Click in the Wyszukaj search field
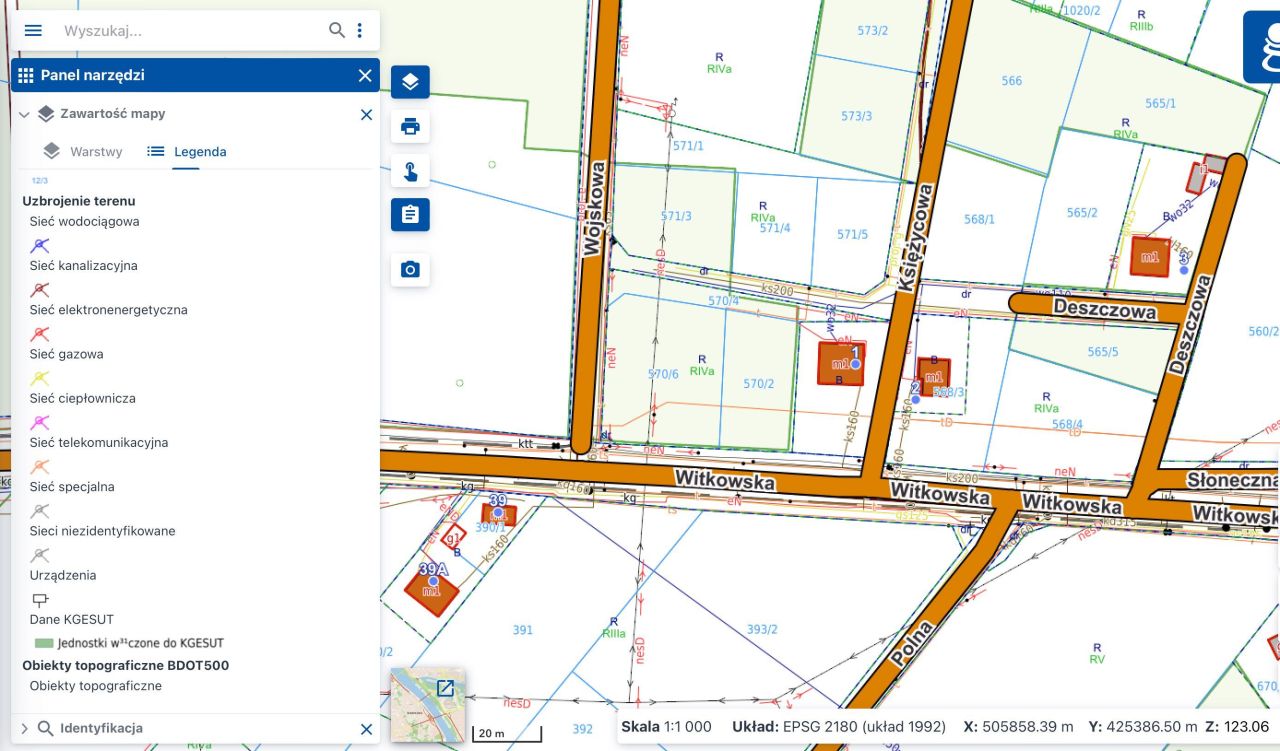Image resolution: width=1280 pixels, height=751 pixels. (190, 30)
